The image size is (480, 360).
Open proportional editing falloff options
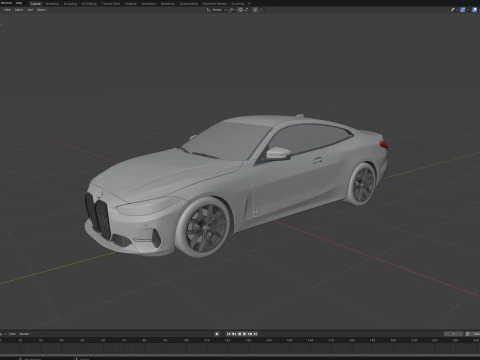[x=261, y=10]
